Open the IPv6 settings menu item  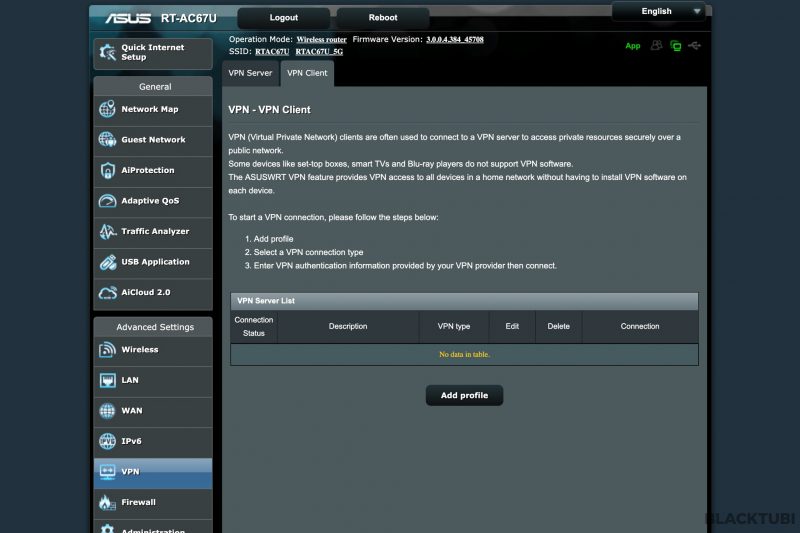click(x=153, y=441)
